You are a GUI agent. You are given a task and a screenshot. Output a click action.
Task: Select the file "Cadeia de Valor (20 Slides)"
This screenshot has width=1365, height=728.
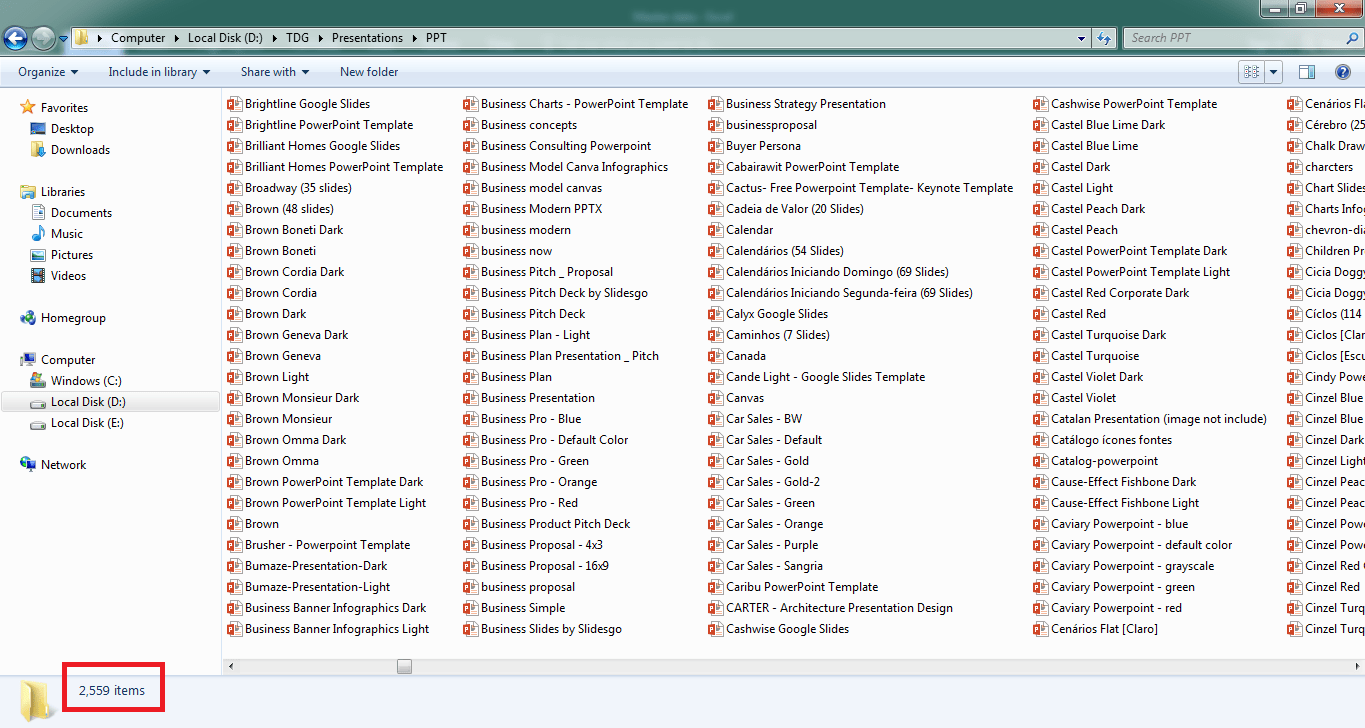pos(794,209)
